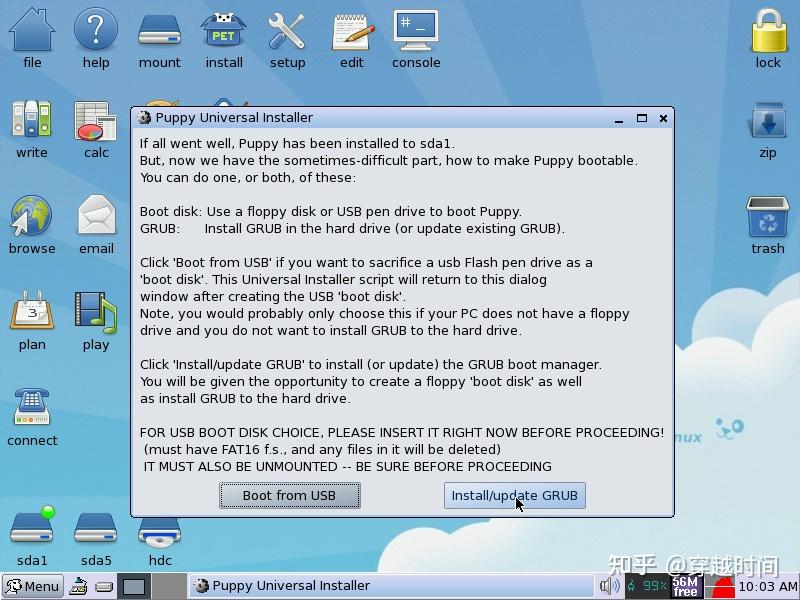Open the plan calendar
800x600 pixels.
click(x=31, y=310)
